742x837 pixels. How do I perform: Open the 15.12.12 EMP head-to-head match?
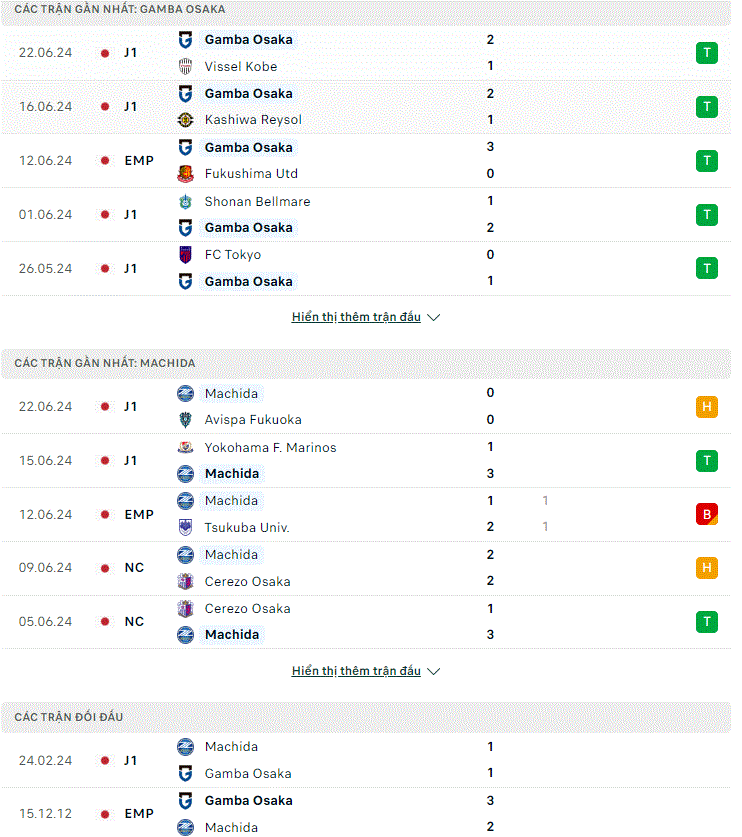point(366,814)
